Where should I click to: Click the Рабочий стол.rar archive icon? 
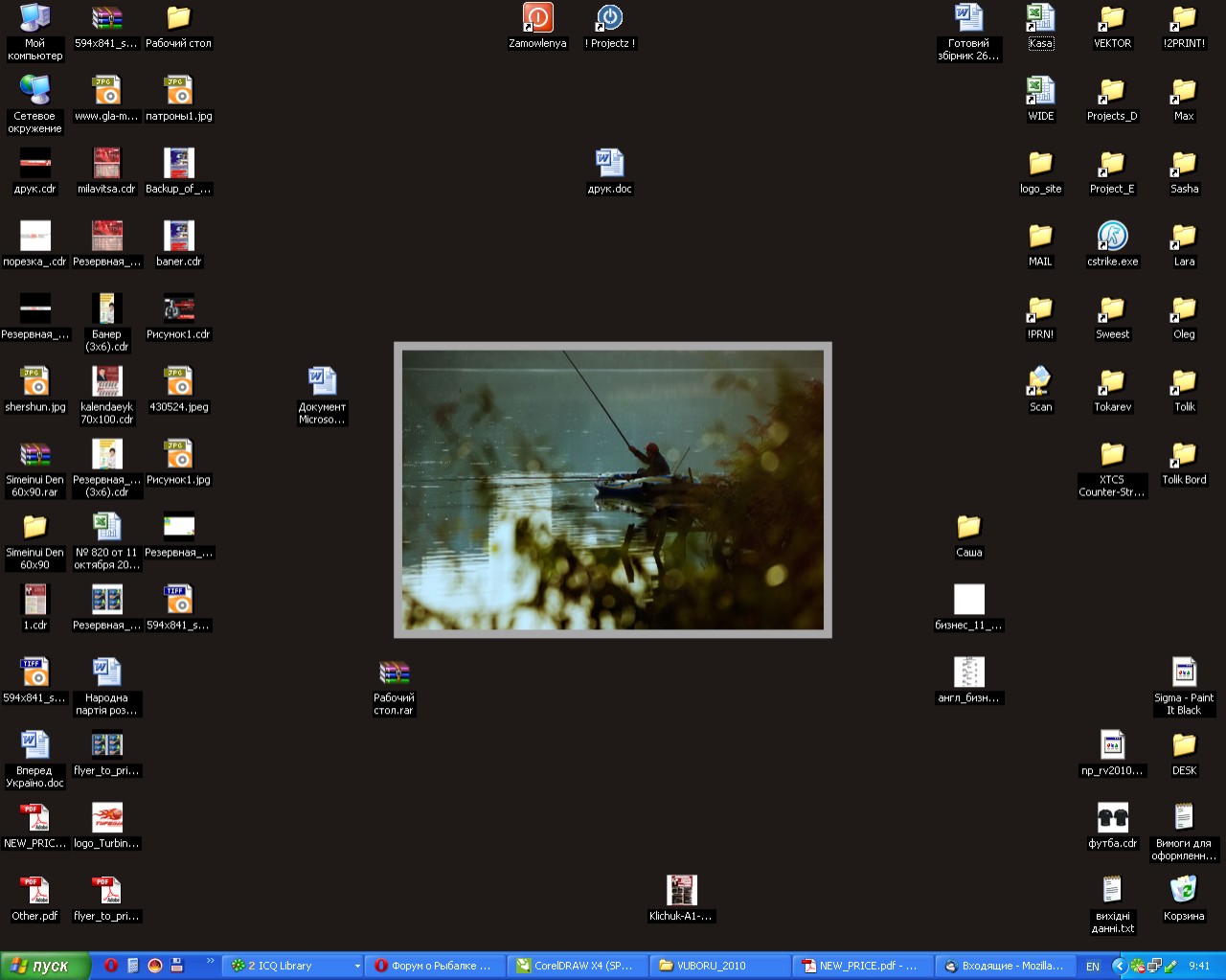394,672
